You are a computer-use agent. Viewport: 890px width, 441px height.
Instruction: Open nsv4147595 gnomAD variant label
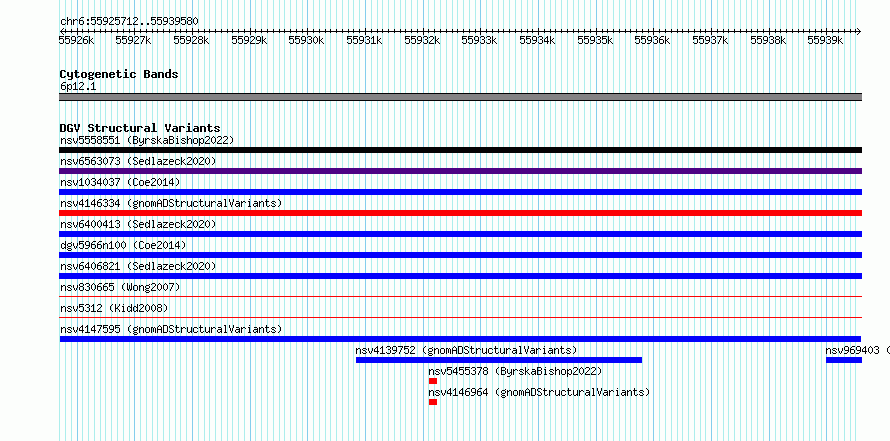coord(171,329)
